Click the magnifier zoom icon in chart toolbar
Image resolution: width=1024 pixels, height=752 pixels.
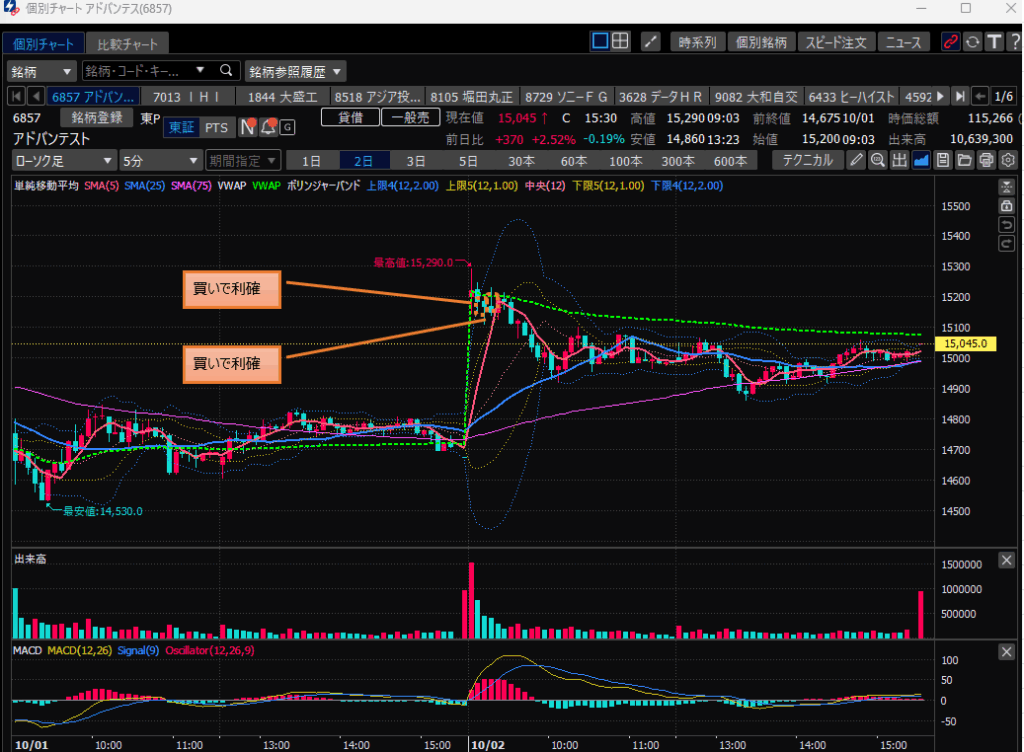pos(877,161)
